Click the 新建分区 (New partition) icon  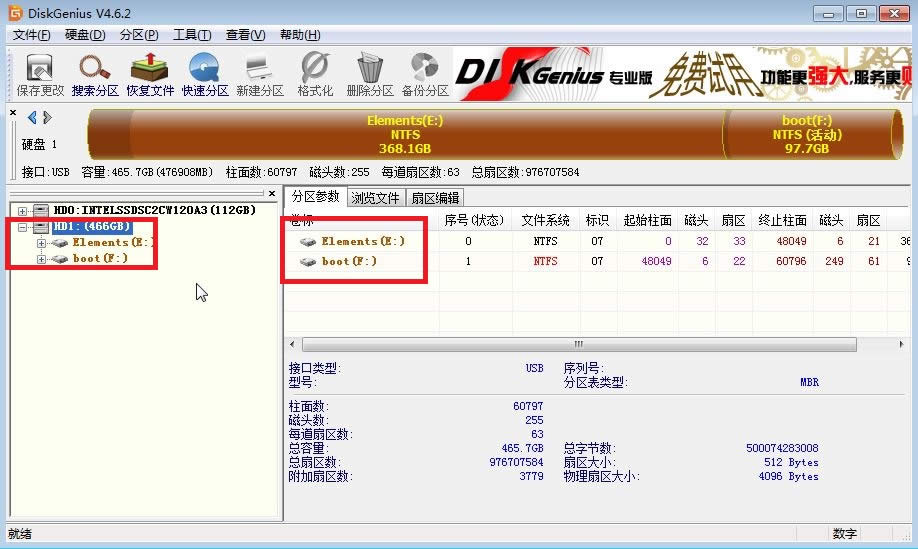pyautogui.click(x=260, y=73)
